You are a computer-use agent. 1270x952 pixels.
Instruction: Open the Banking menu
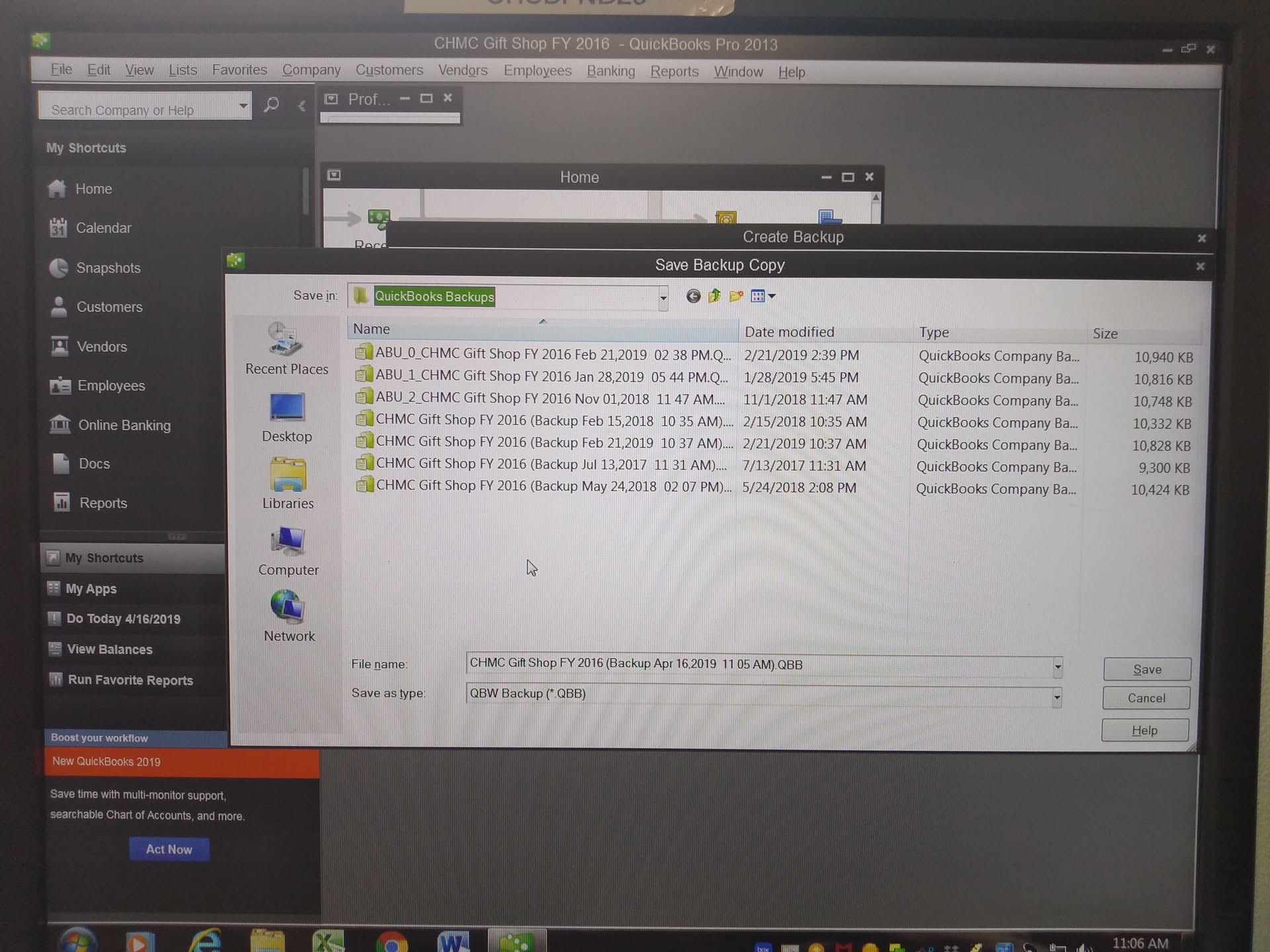tap(610, 71)
